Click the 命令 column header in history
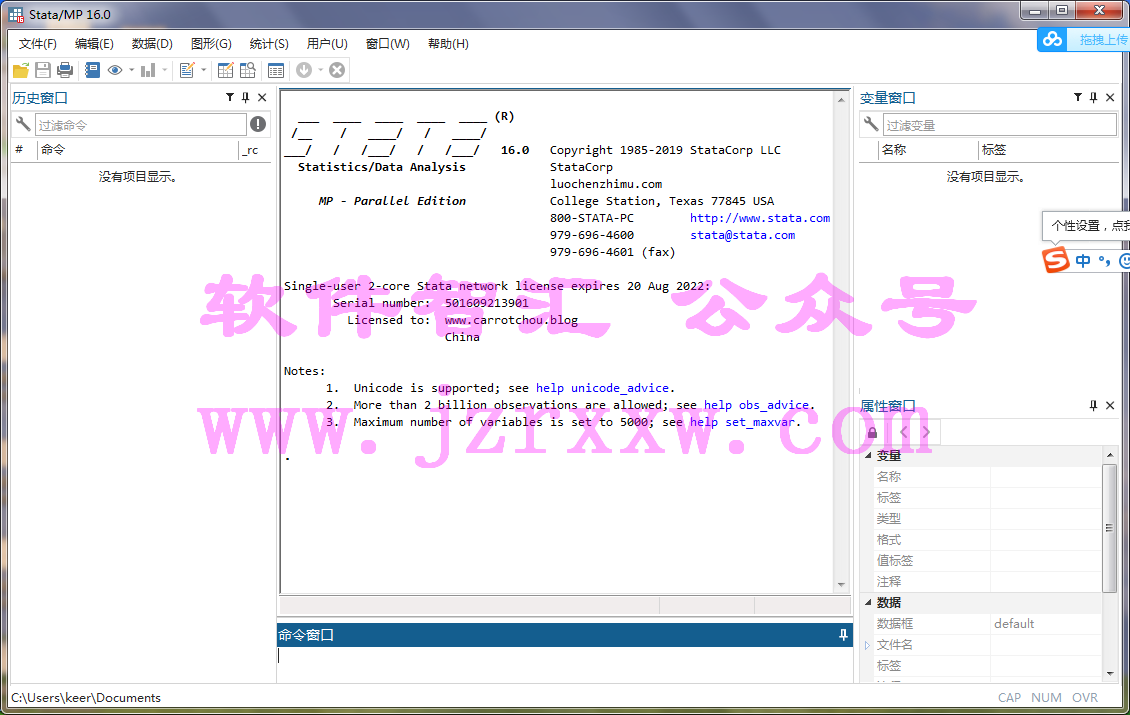The image size is (1130, 715). 137,150
